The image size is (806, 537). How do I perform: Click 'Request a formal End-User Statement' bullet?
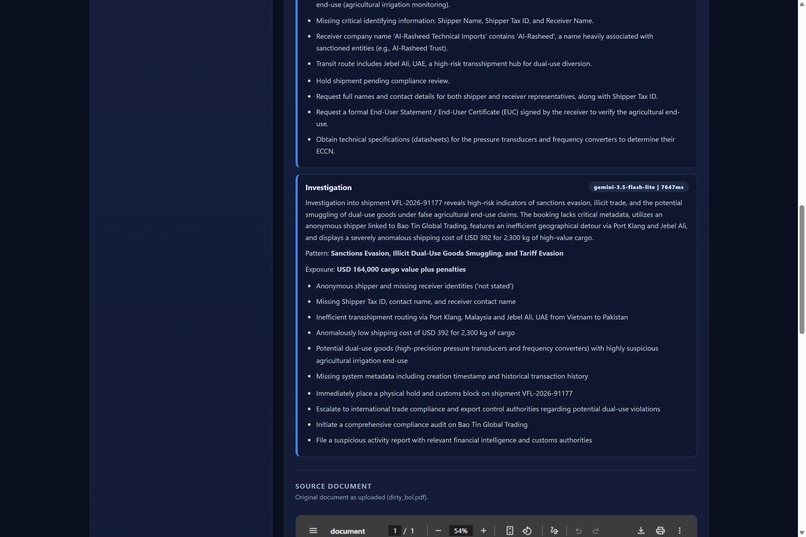pyautogui.click(x=498, y=118)
